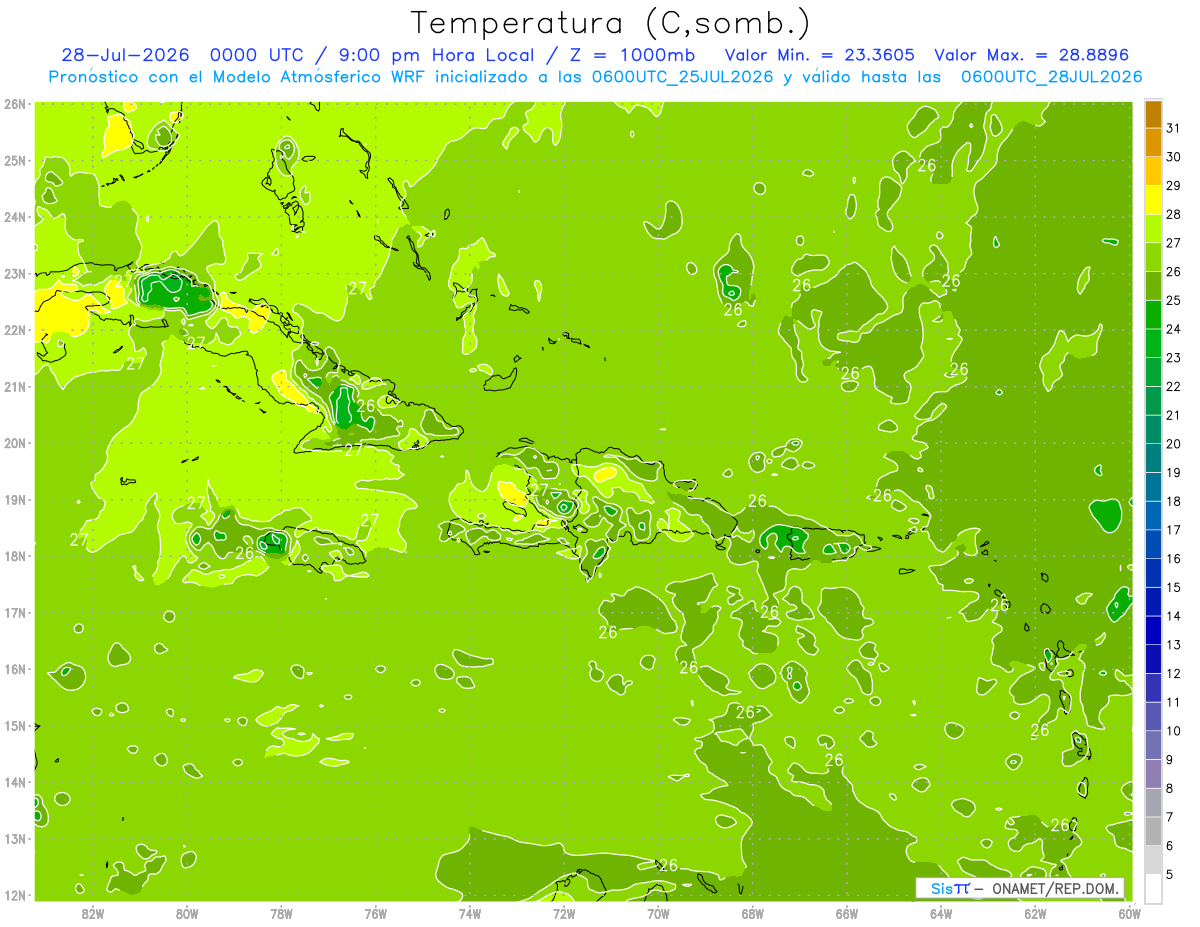The height and width of the screenshot is (927, 1200).
Task: Click the "74W" longitude label
Action: pos(469,914)
